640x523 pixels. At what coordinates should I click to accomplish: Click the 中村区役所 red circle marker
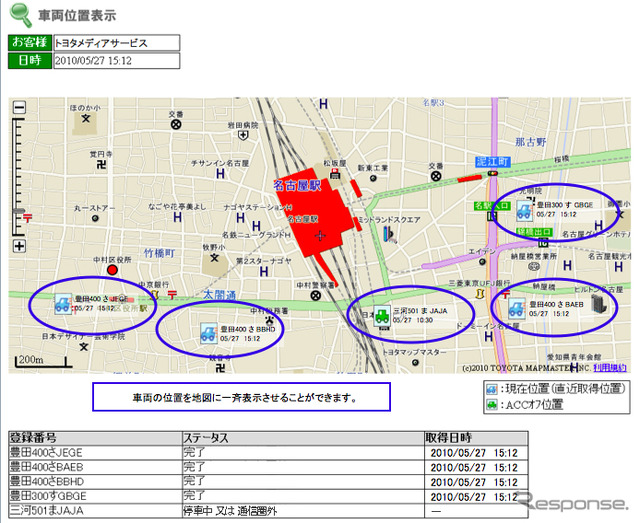coord(112,270)
